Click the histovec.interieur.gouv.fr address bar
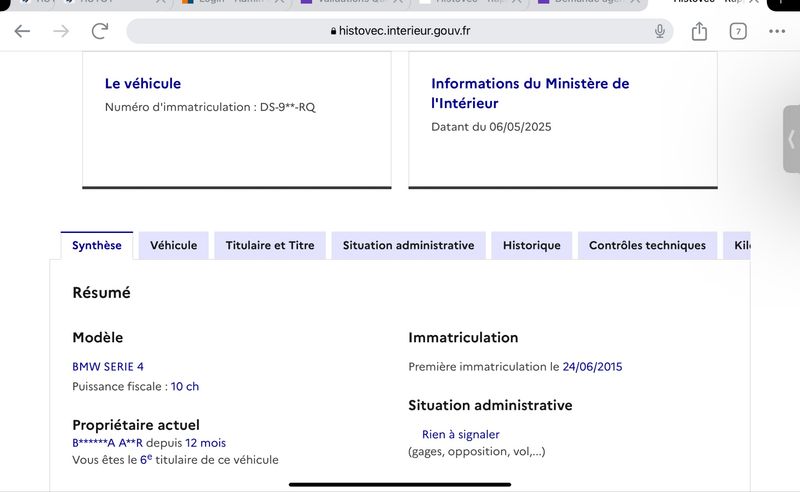800x492 pixels. (399, 31)
